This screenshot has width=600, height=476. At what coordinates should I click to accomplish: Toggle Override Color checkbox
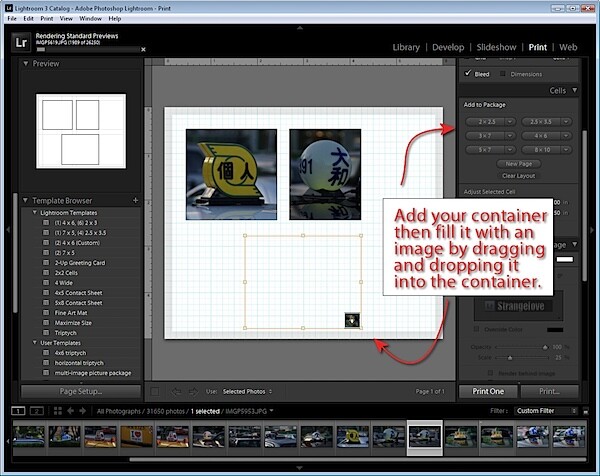(477, 329)
